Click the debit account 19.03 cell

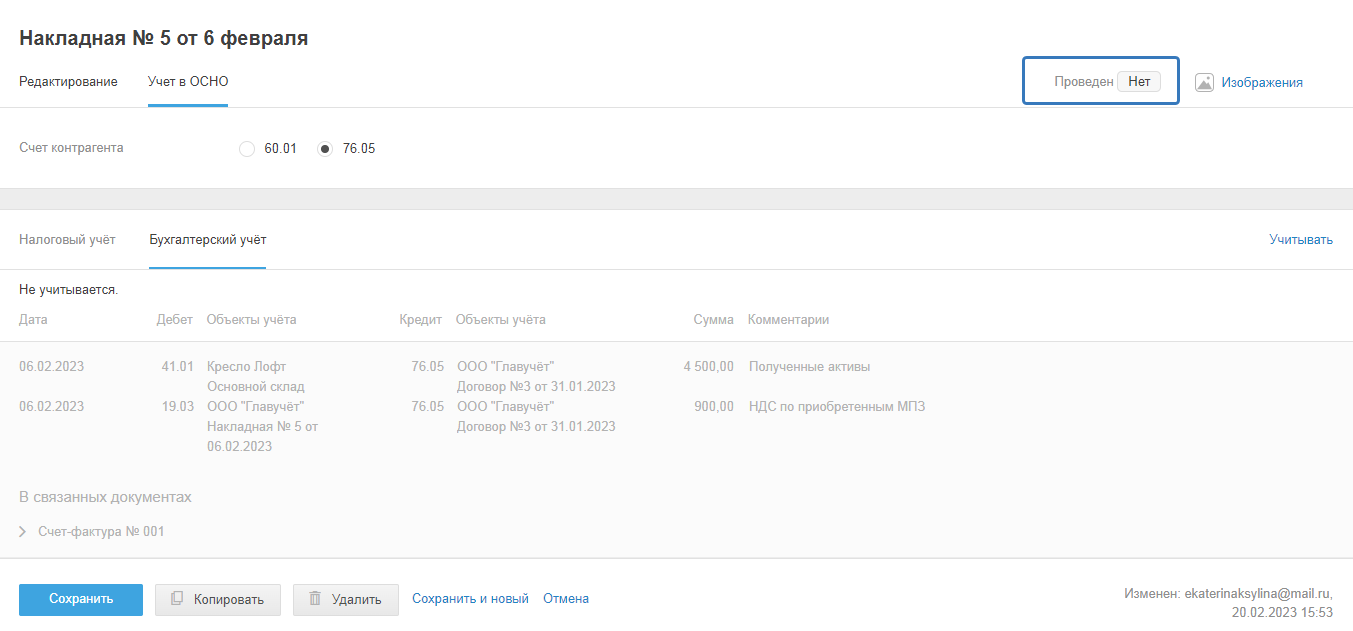[177, 407]
